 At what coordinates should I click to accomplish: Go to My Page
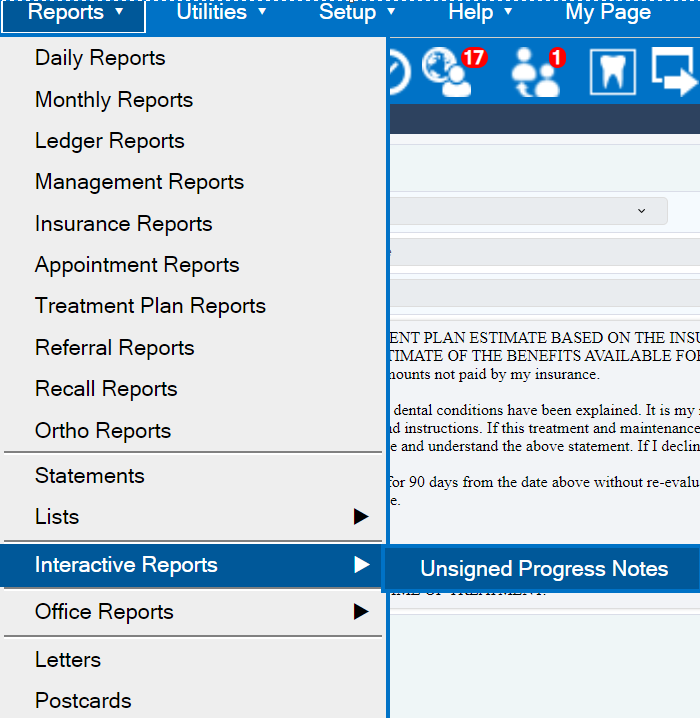[608, 12]
